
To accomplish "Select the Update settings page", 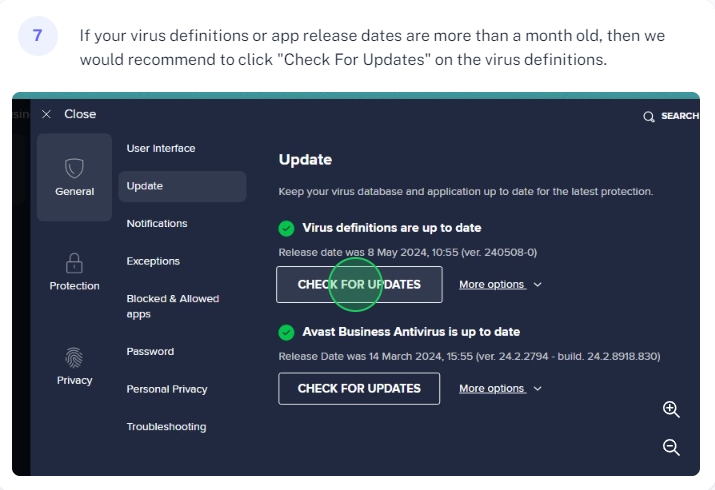I will (182, 186).
